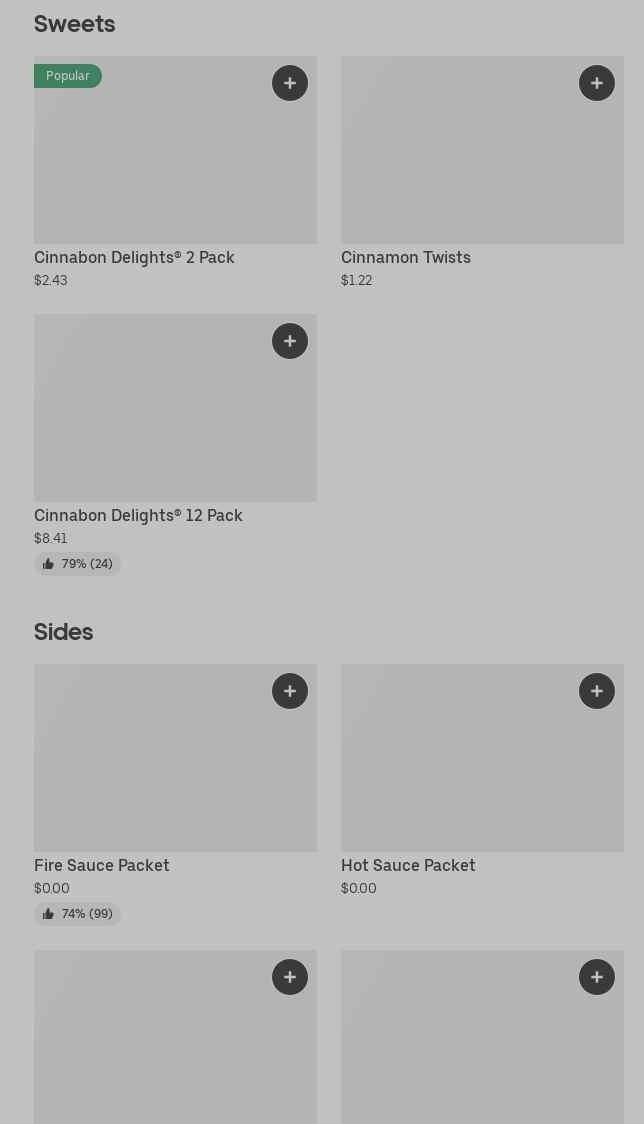Add Hot Sauce Packet to cart
This screenshot has height=1124, width=644.
(x=597, y=691)
